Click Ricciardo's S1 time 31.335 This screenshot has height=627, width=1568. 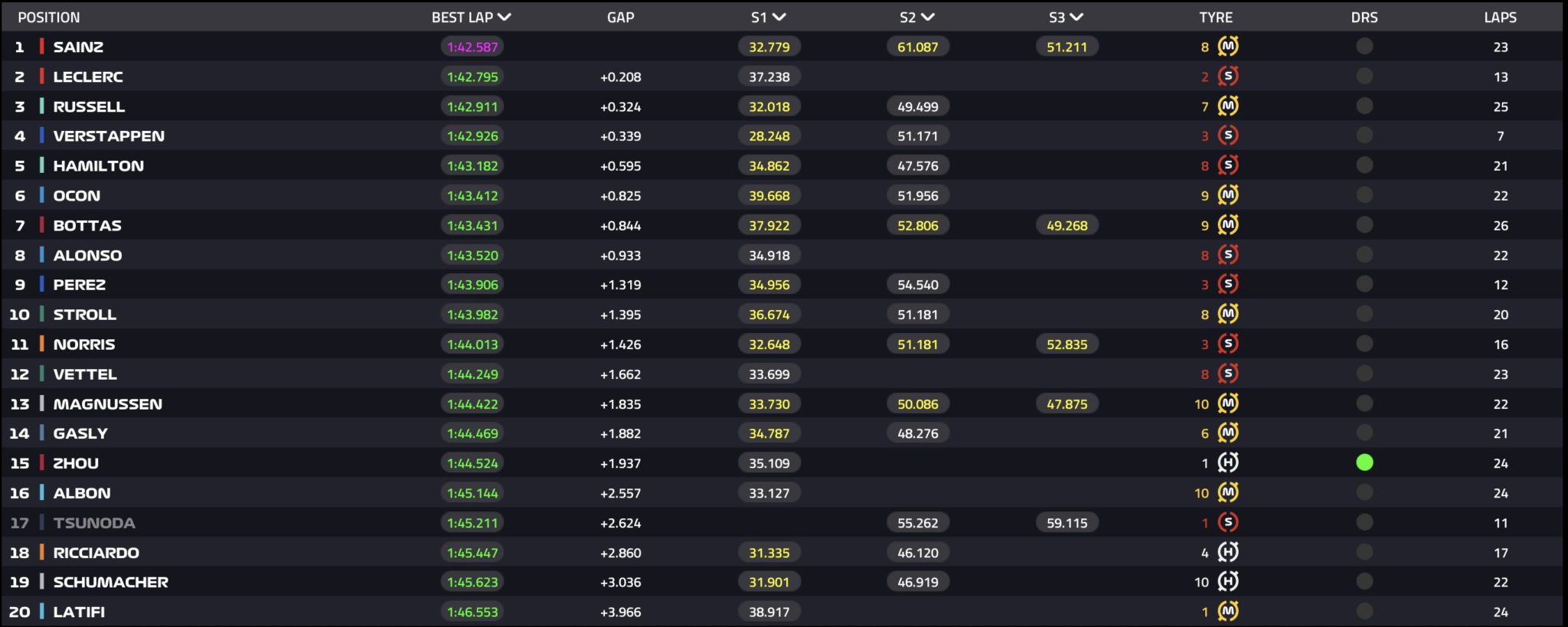[x=769, y=552]
